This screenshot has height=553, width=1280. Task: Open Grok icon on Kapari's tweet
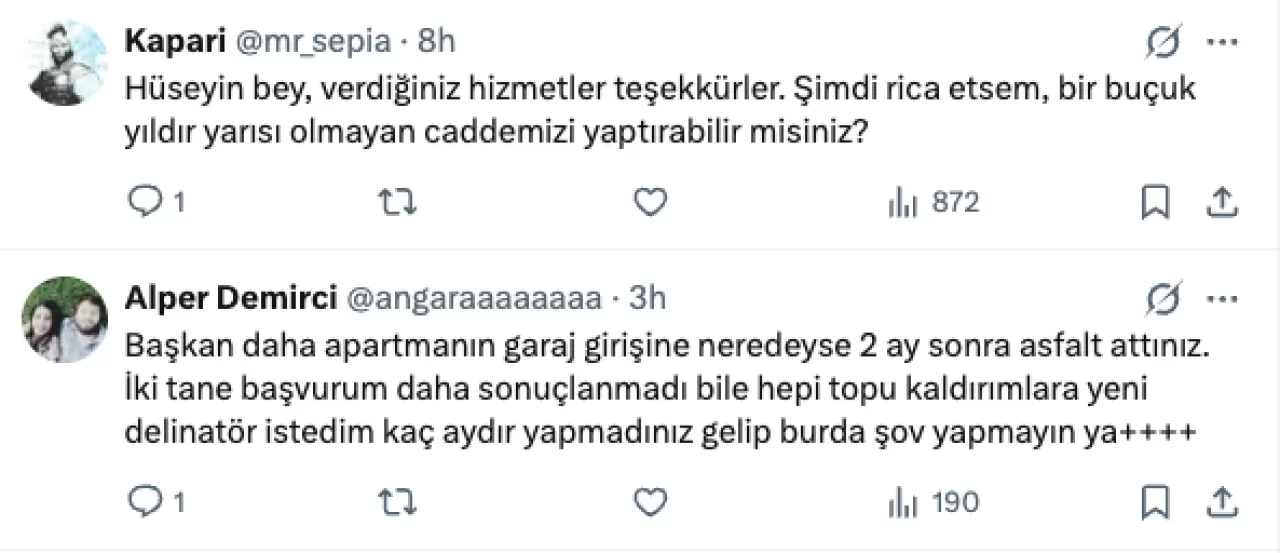click(1164, 42)
